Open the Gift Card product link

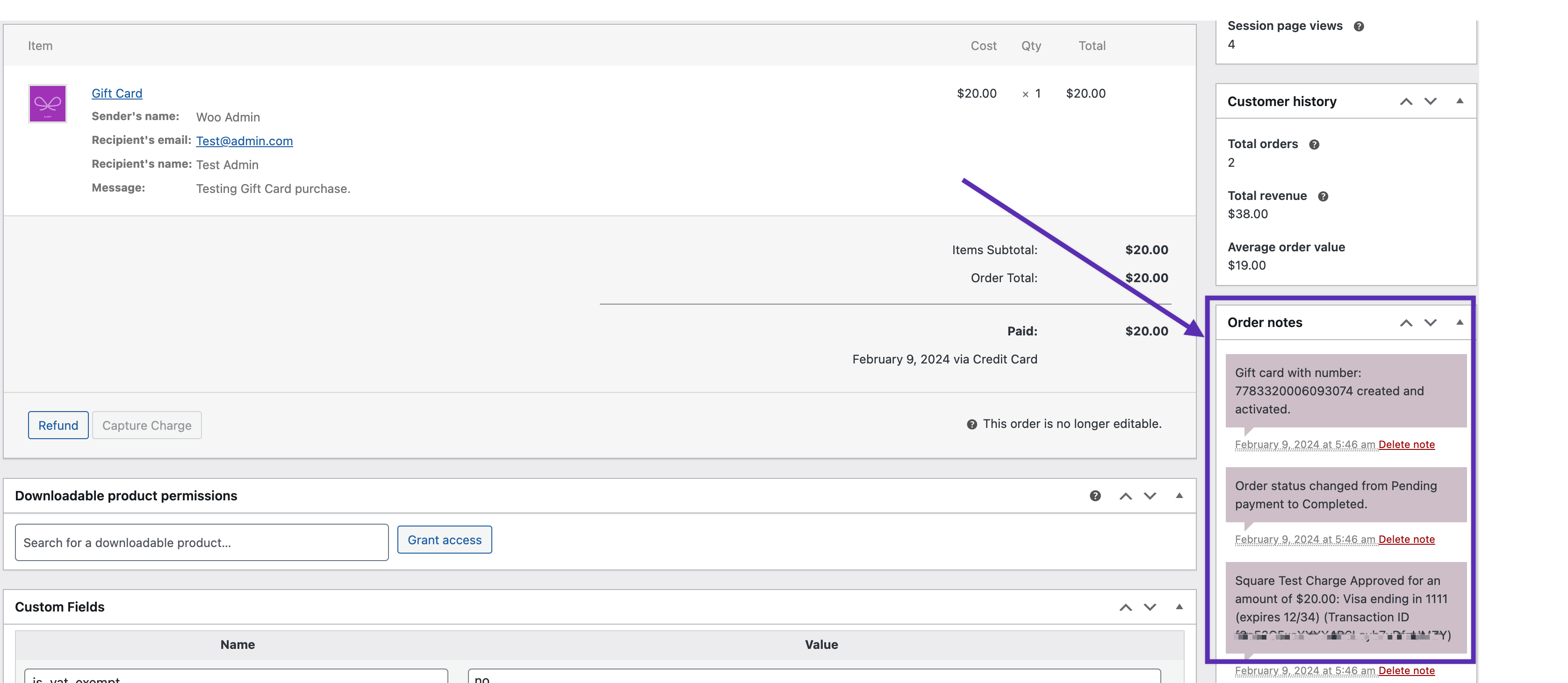pos(117,93)
